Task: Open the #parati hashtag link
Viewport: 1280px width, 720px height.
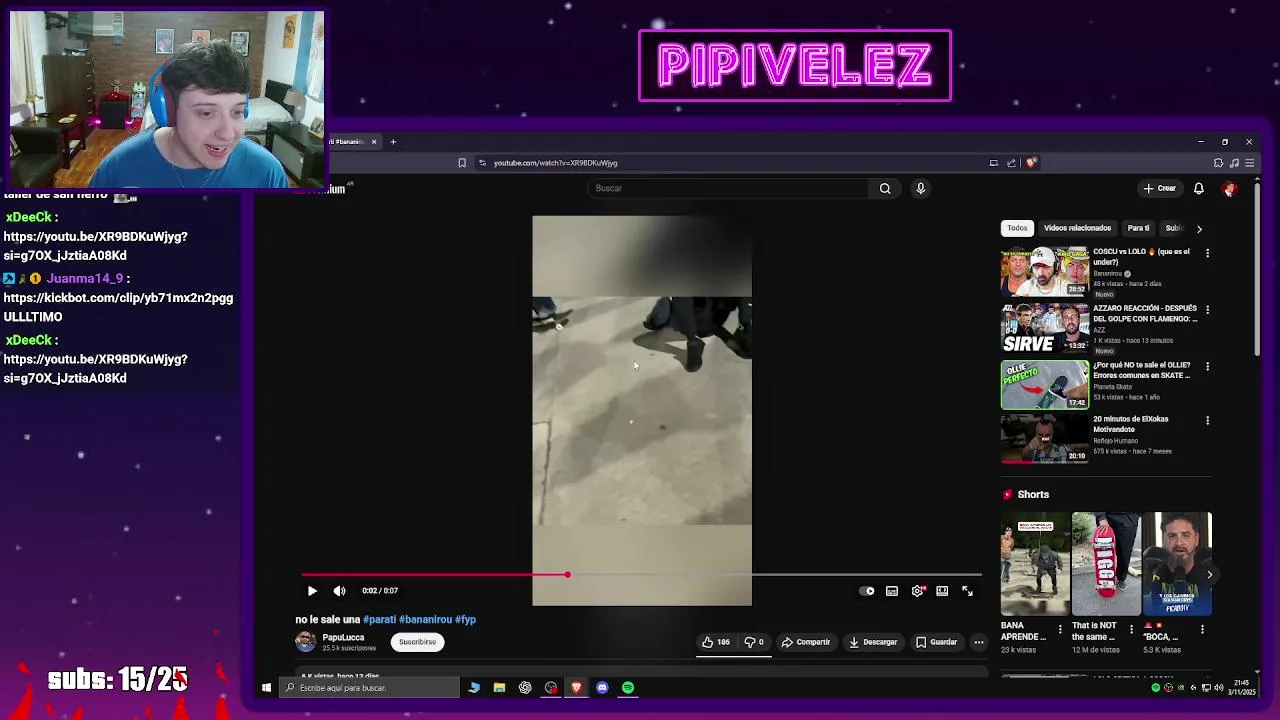Action: [x=379, y=619]
